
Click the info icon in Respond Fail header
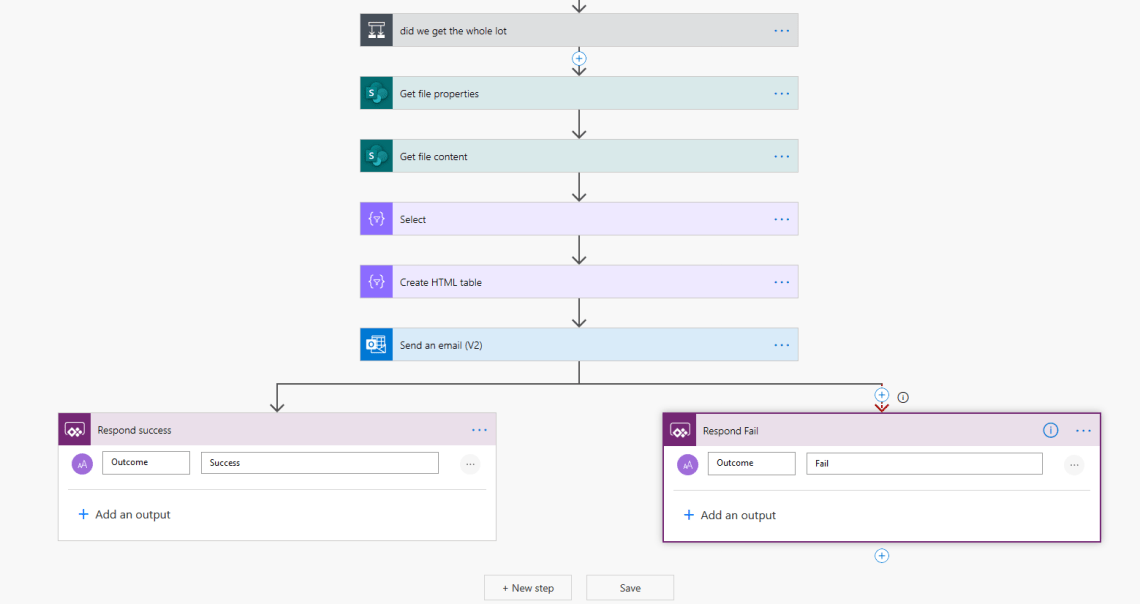click(1050, 430)
